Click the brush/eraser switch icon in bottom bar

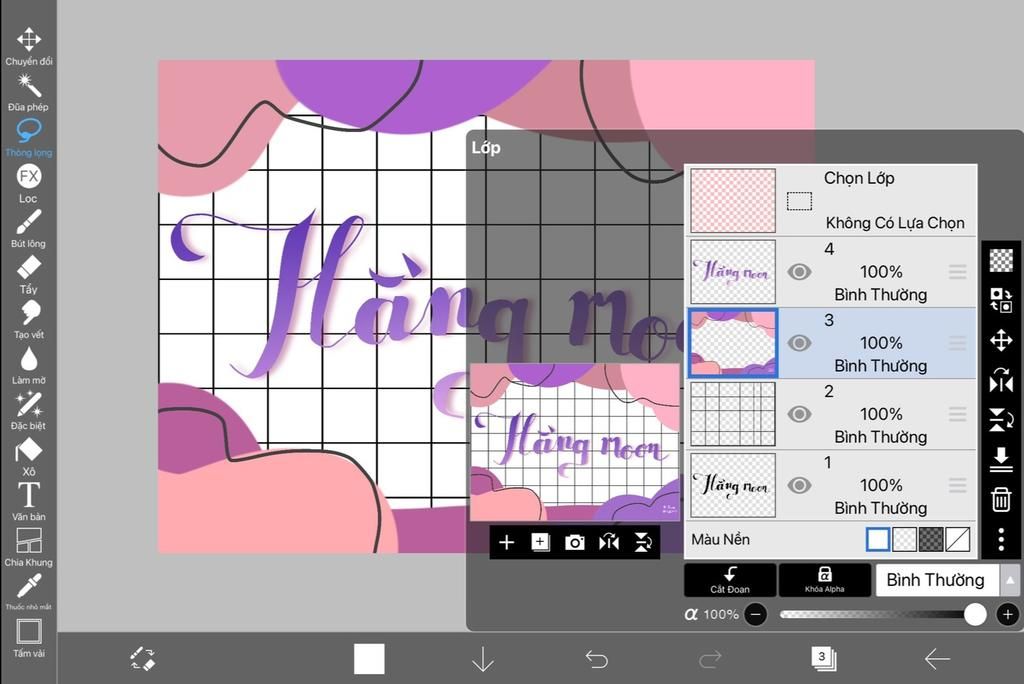pos(142,659)
